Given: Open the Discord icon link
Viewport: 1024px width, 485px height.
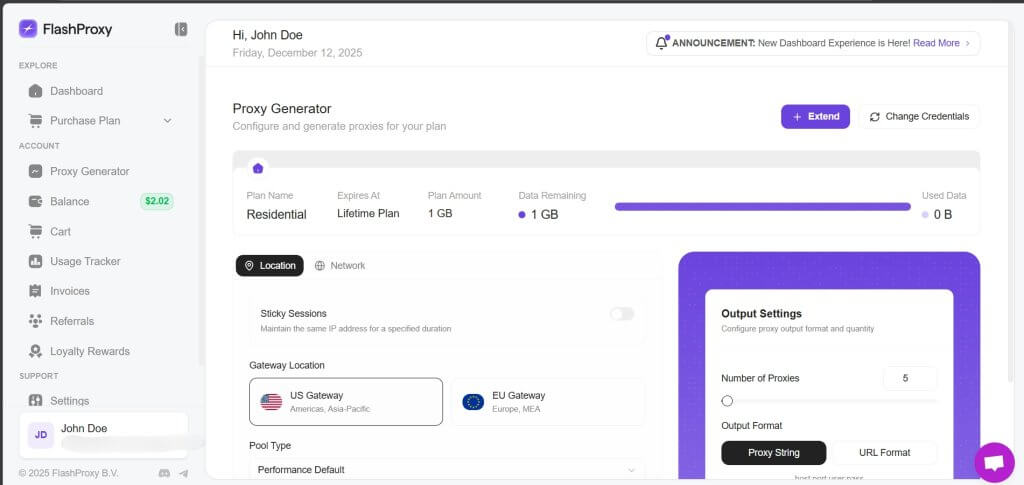Looking at the screenshot, I should click(x=164, y=473).
